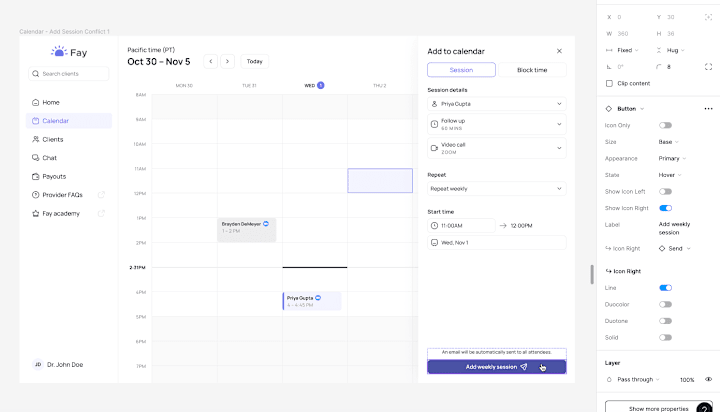This screenshot has height=412, width=720.
Task: Enable the Solid switch
Action: click(665, 338)
